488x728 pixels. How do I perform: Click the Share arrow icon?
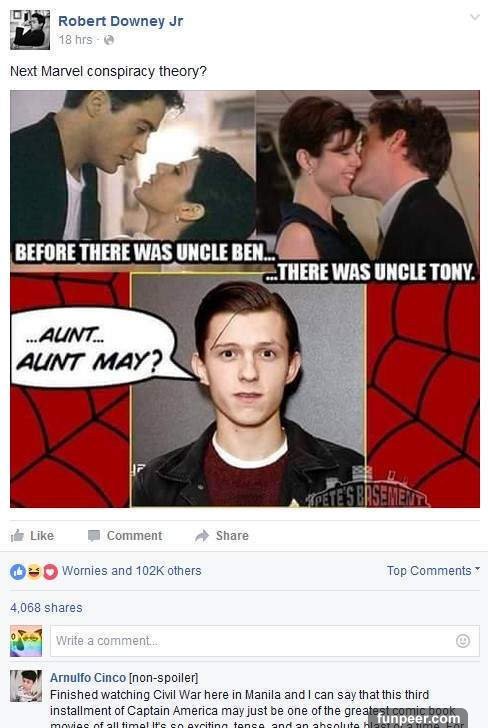click(202, 536)
